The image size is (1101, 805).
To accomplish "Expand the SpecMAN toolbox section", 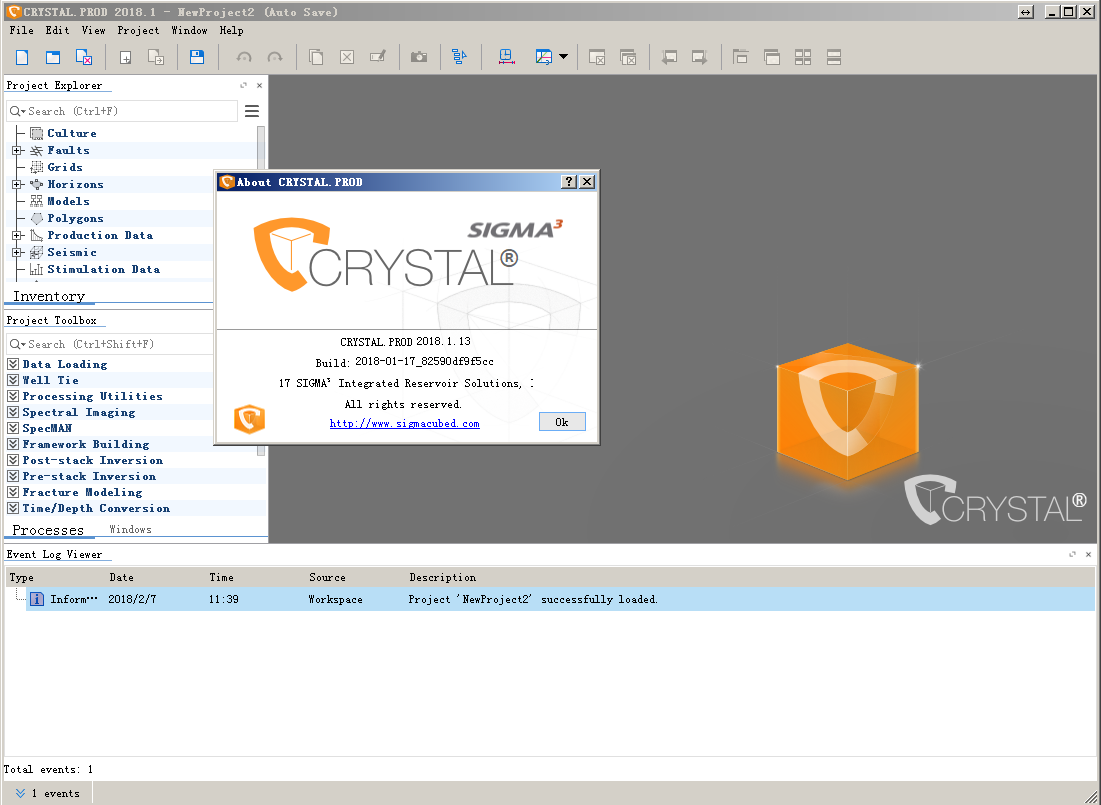I will [x=13, y=428].
